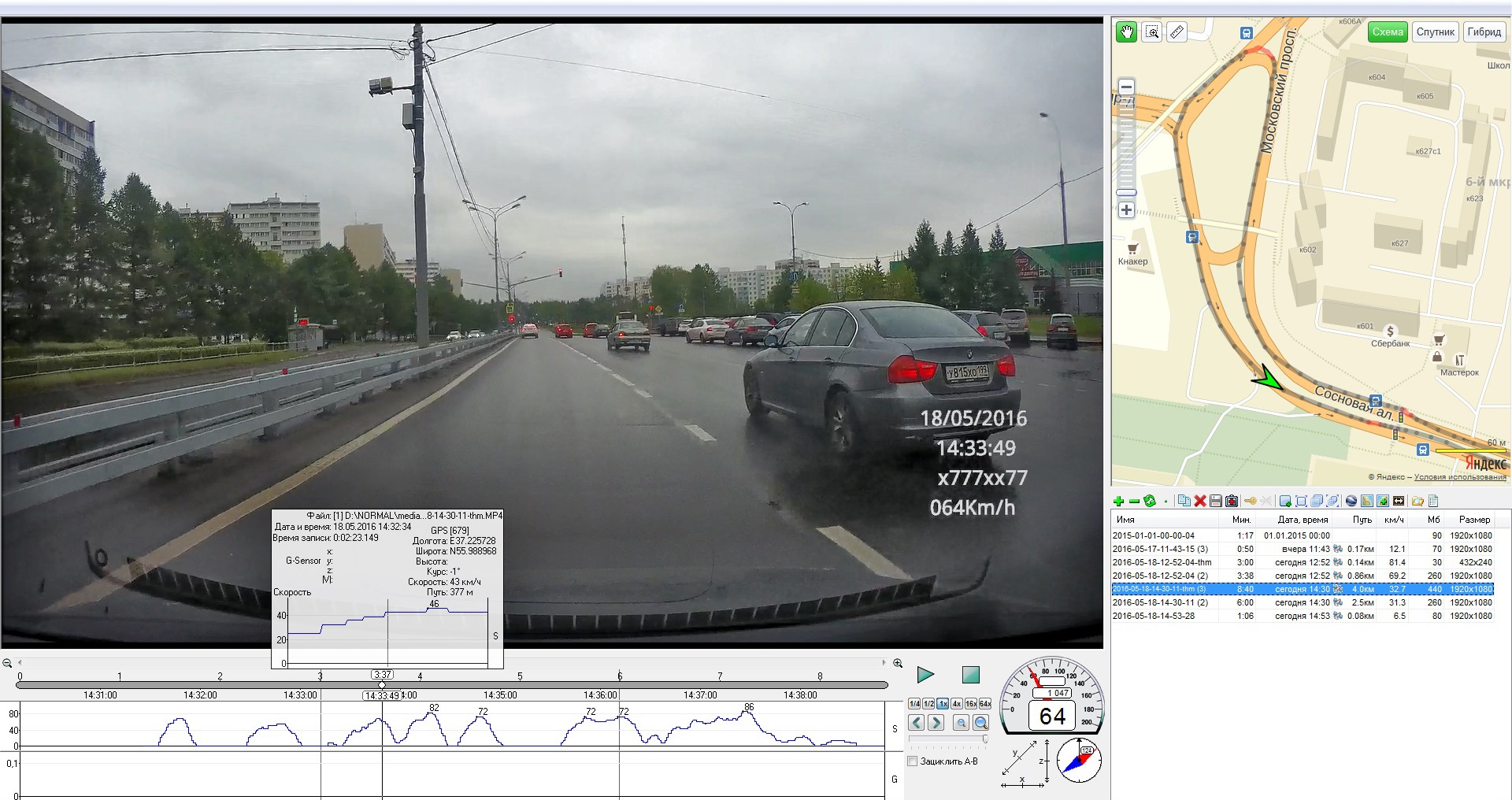Click the floppy disk save icon

point(1215,501)
